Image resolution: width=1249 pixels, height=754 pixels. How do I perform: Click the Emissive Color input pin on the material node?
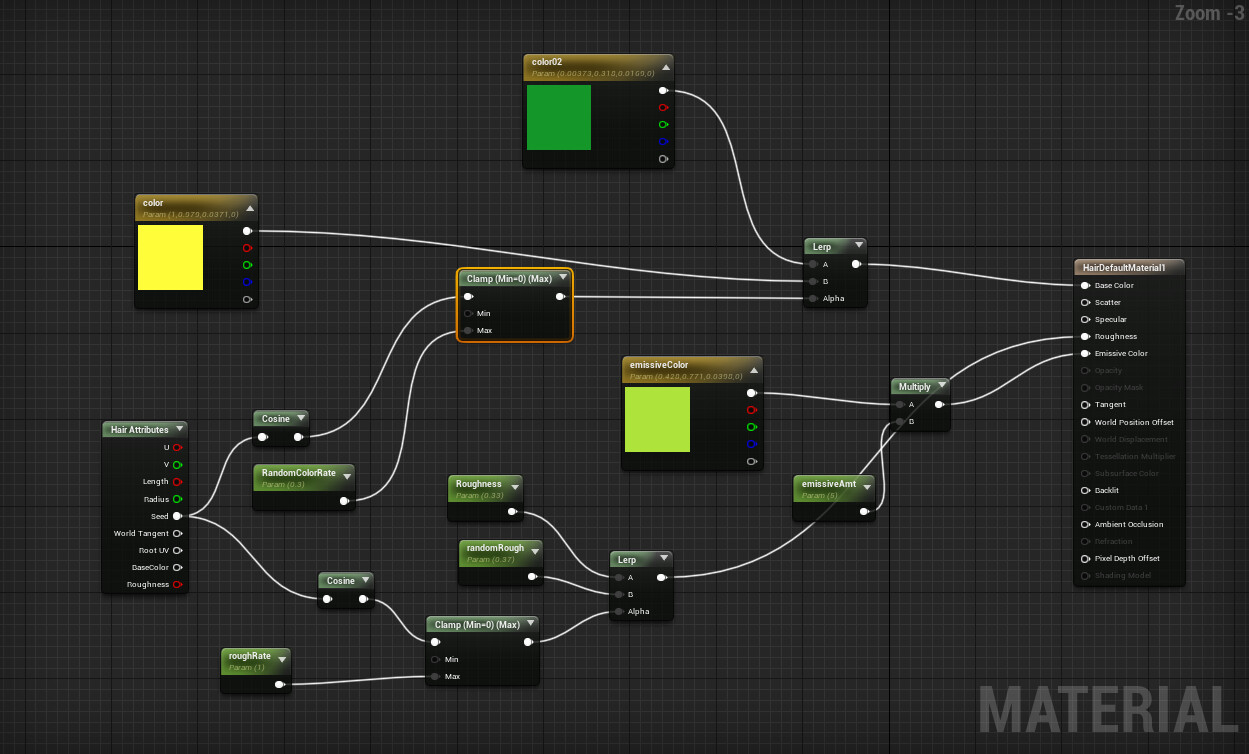pos(1086,353)
